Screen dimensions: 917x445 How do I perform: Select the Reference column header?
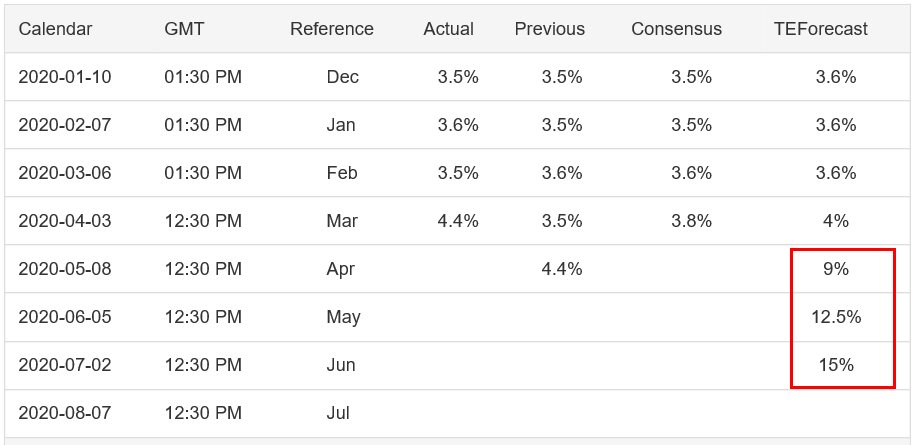332,29
